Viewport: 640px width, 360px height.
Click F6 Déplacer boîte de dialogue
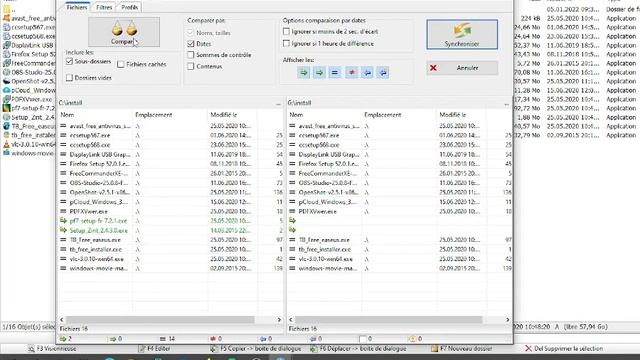(358, 349)
